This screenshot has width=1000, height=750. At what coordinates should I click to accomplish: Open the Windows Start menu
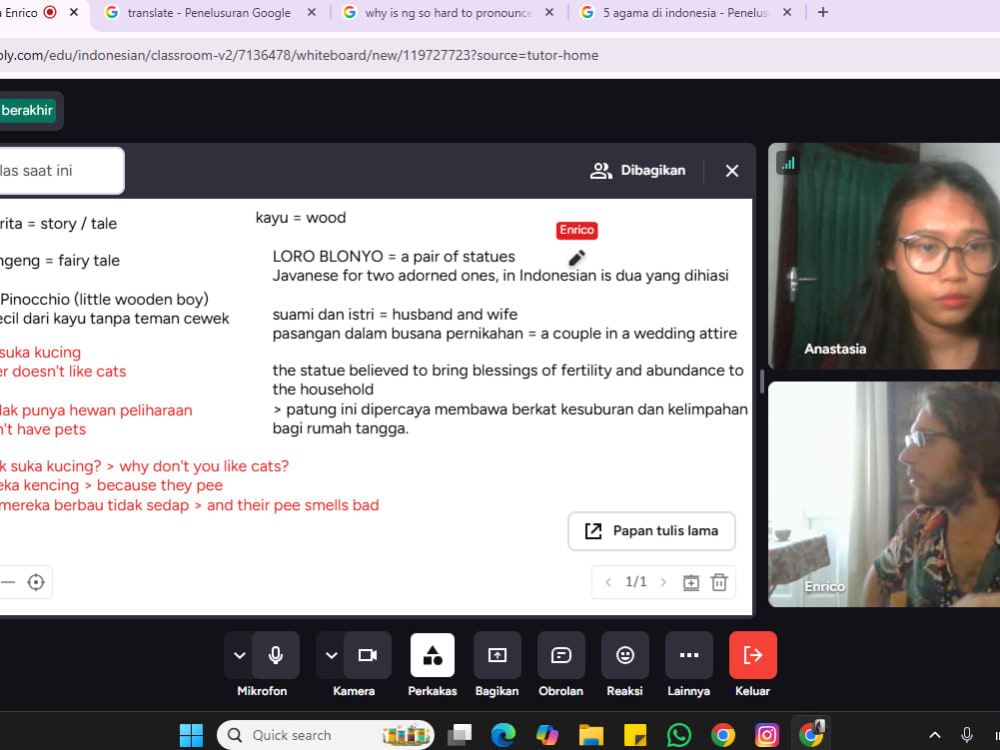[191, 735]
